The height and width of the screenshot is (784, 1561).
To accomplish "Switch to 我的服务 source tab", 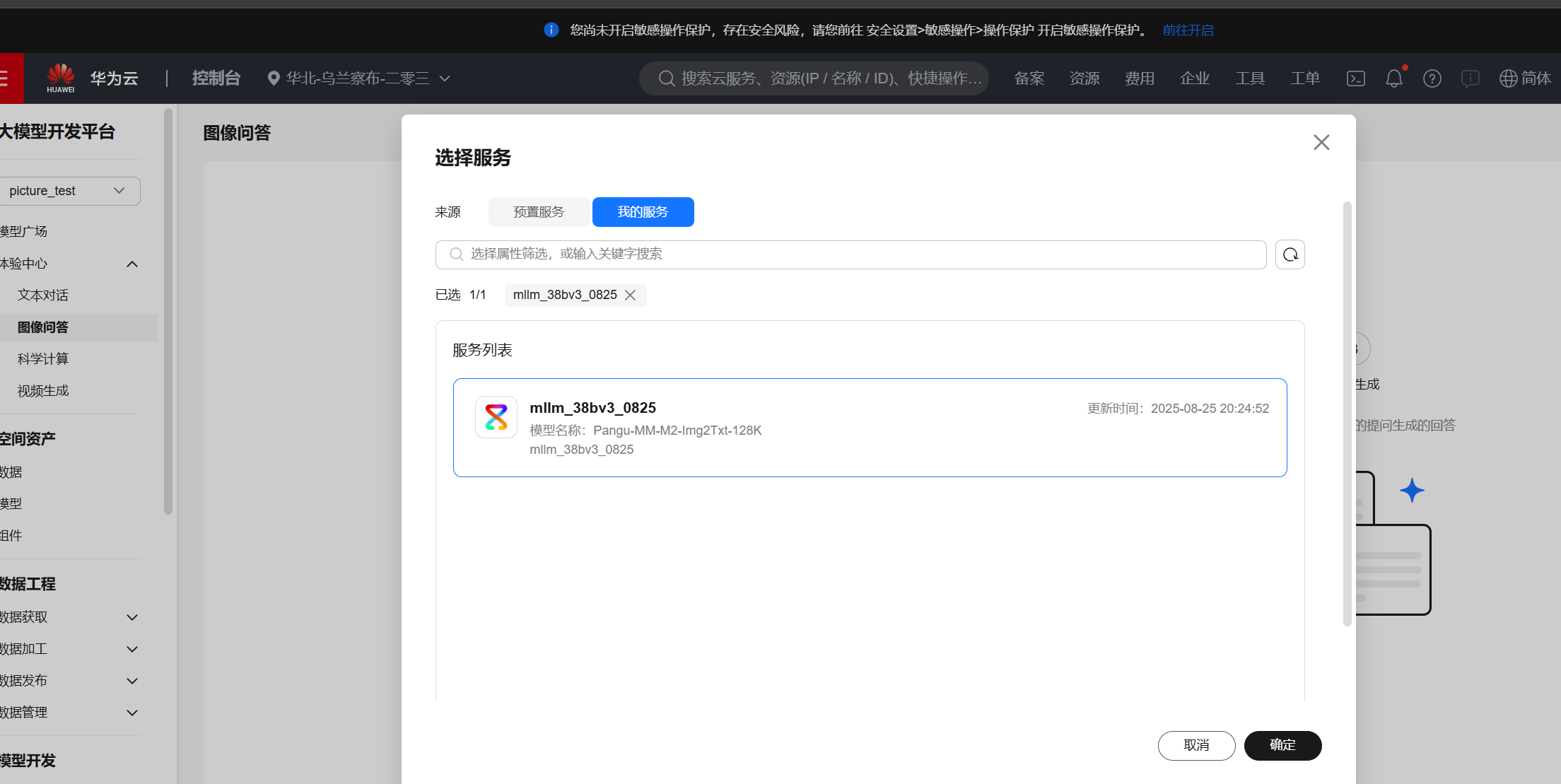I will pyautogui.click(x=643, y=212).
